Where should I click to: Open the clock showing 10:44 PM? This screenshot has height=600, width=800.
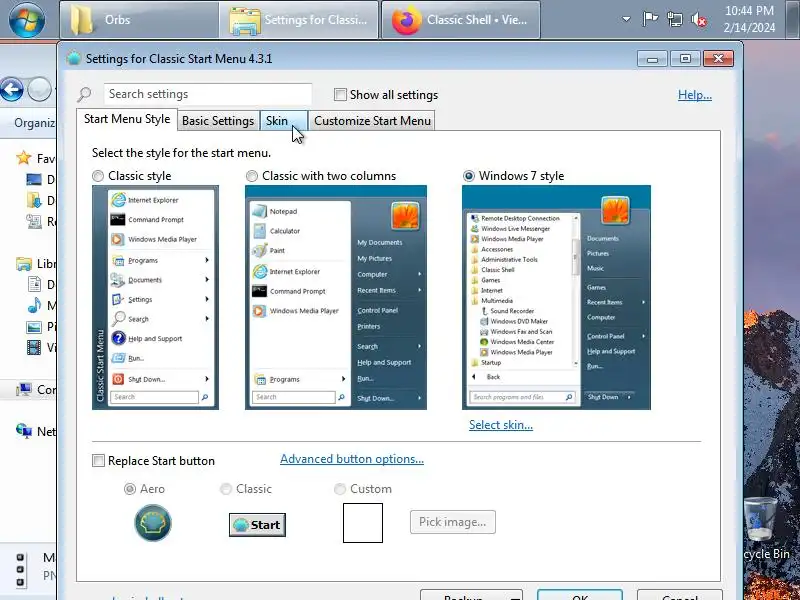click(x=749, y=19)
